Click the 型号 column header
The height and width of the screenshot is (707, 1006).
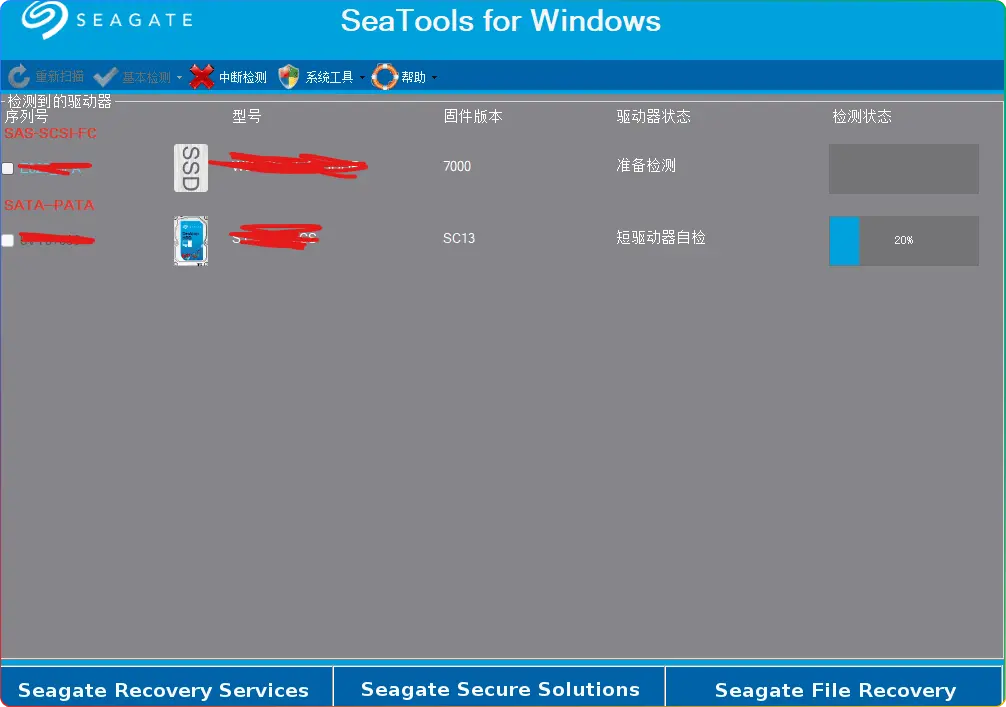(246, 116)
